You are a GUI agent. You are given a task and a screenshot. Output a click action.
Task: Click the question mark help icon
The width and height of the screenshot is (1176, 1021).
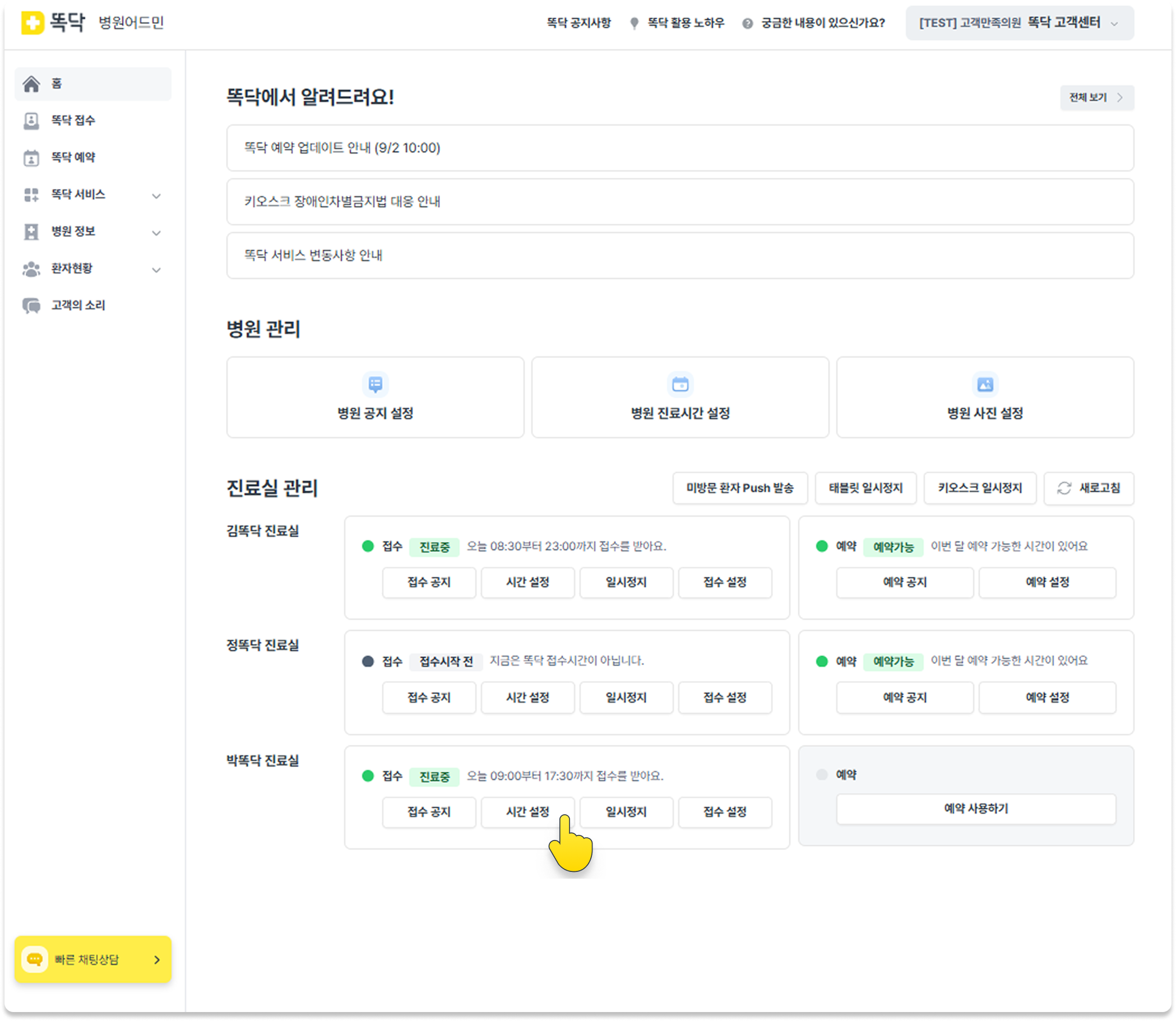click(x=748, y=24)
